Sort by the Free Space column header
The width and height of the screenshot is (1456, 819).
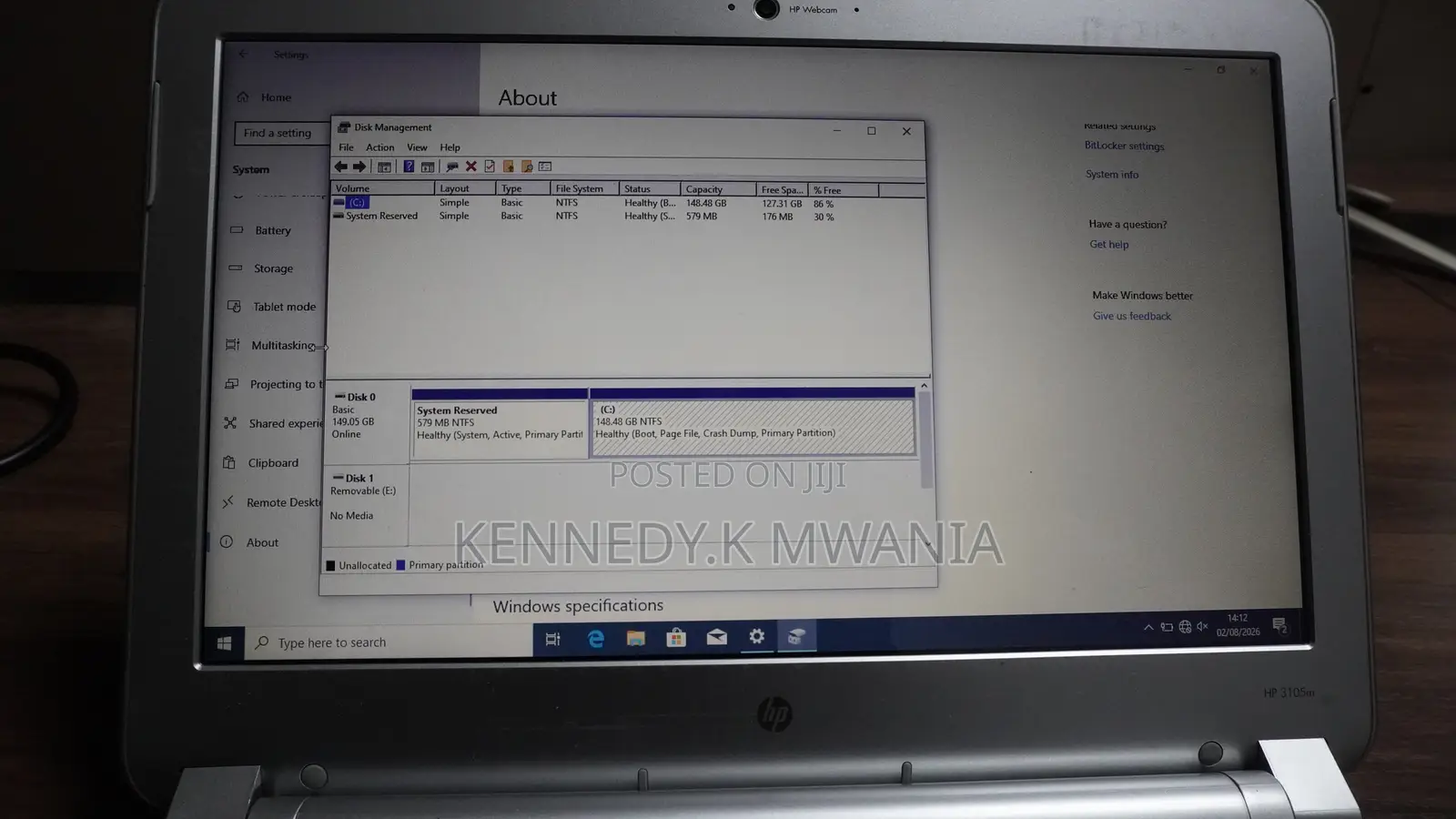pos(782,189)
